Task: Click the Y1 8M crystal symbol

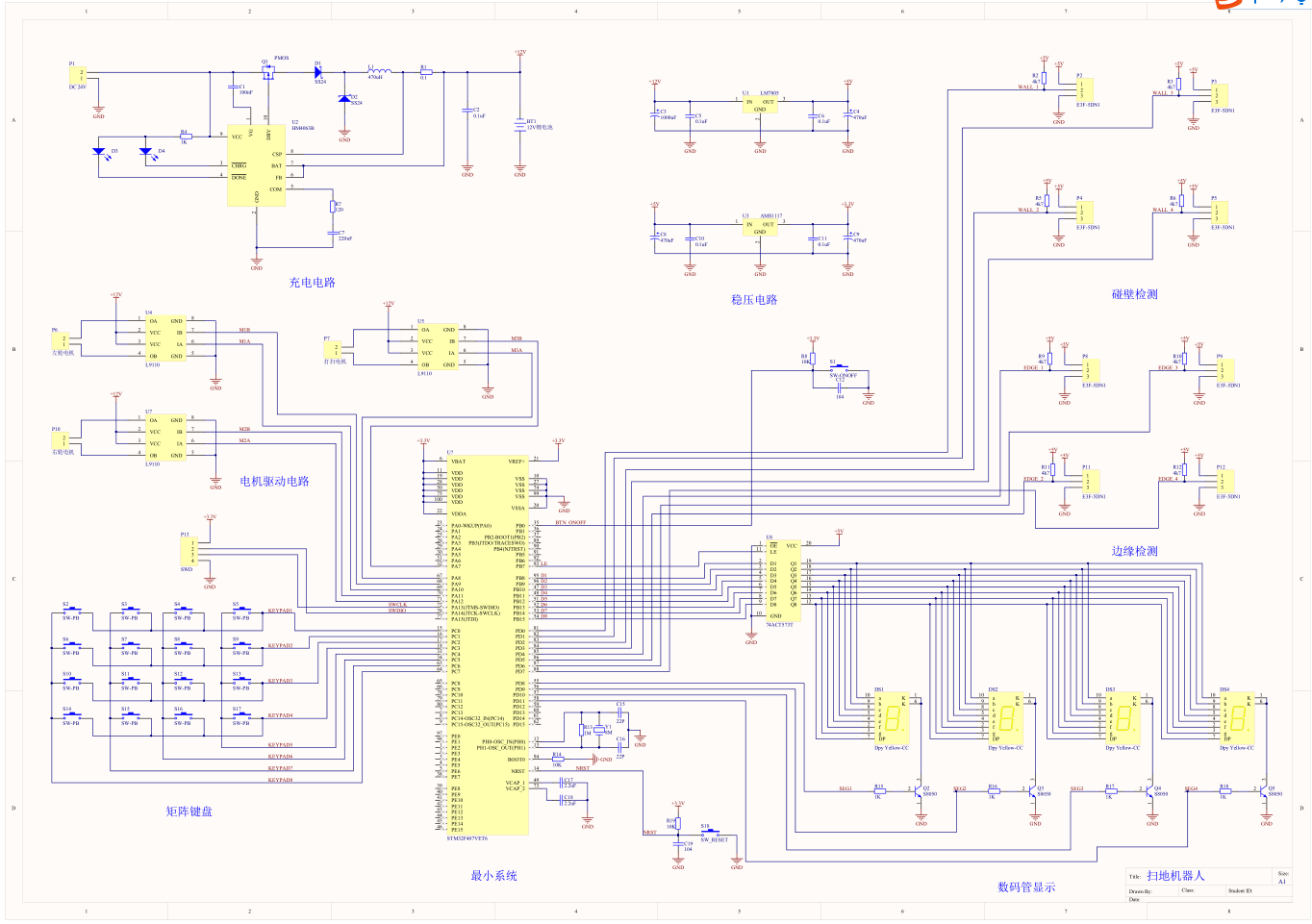Action: (x=598, y=730)
